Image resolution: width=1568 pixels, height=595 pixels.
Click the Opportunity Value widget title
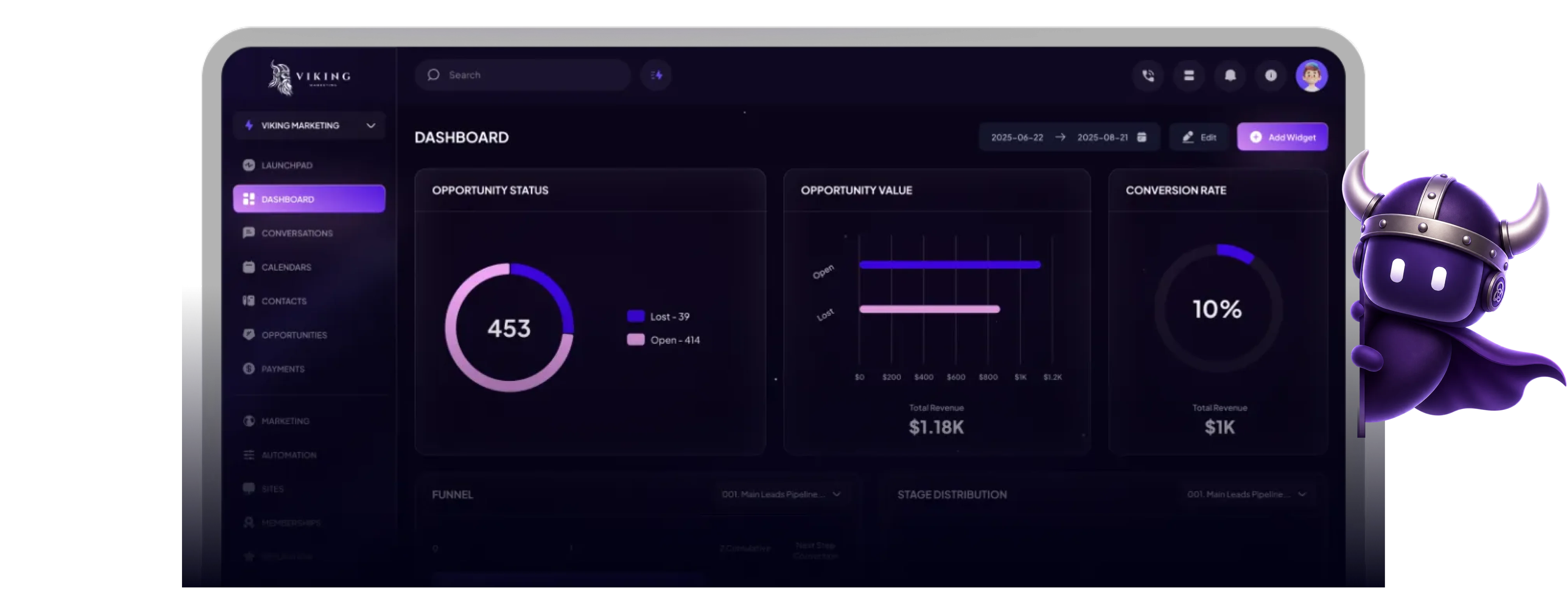coord(856,191)
